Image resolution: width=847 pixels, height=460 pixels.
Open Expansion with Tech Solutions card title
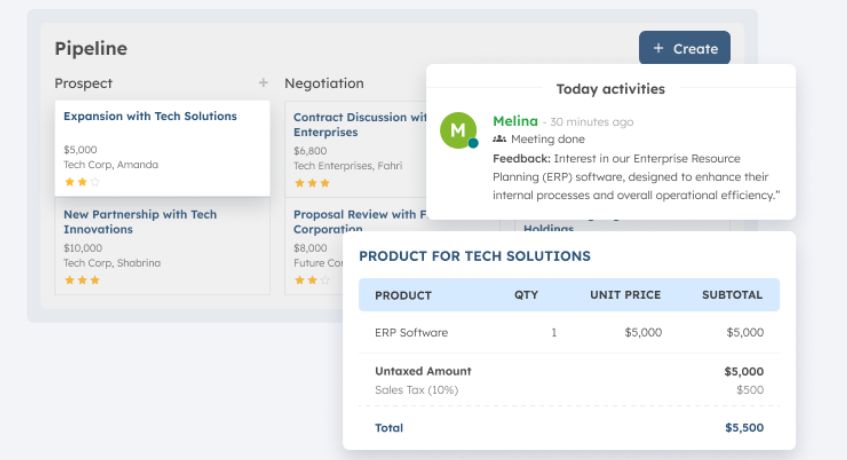point(150,116)
